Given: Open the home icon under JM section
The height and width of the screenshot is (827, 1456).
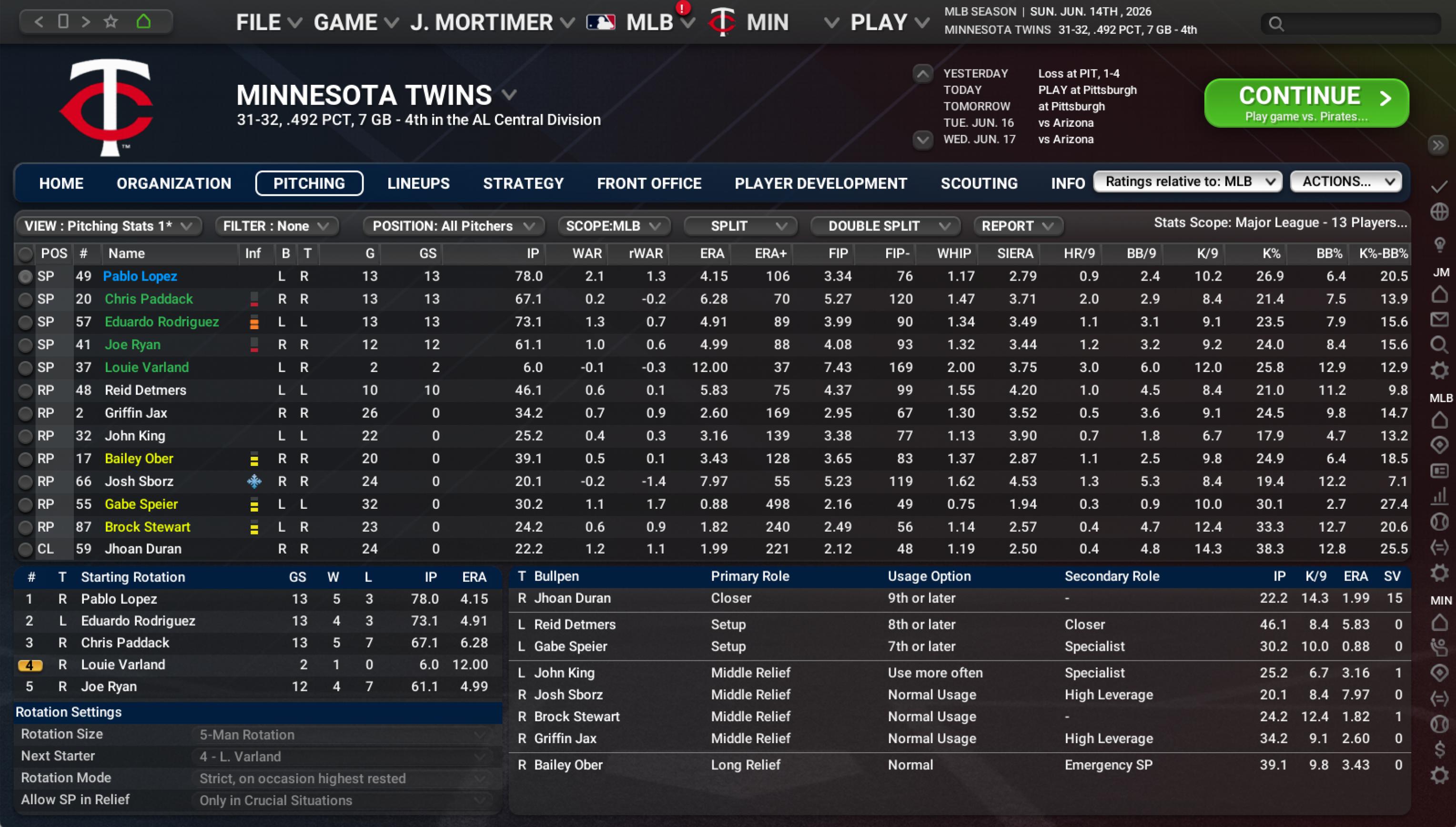Looking at the screenshot, I should [x=1439, y=294].
